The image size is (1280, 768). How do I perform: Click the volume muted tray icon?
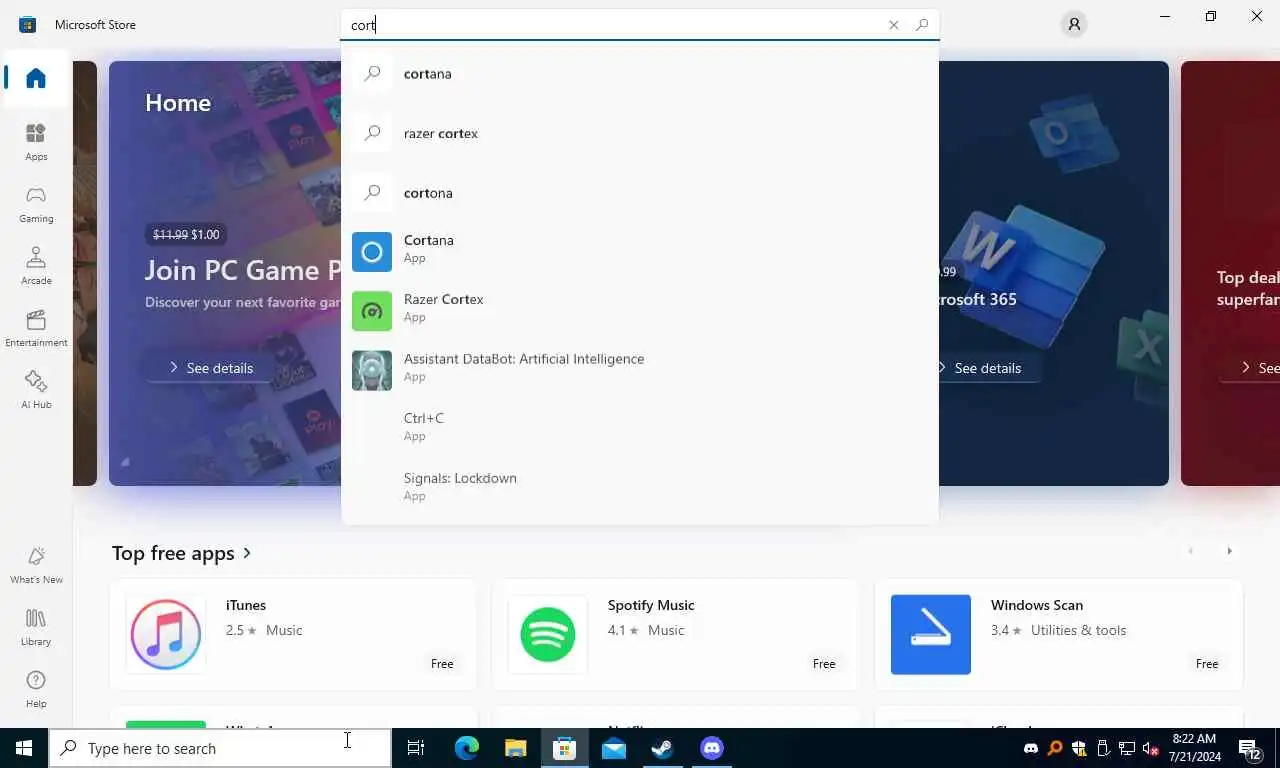(1151, 748)
